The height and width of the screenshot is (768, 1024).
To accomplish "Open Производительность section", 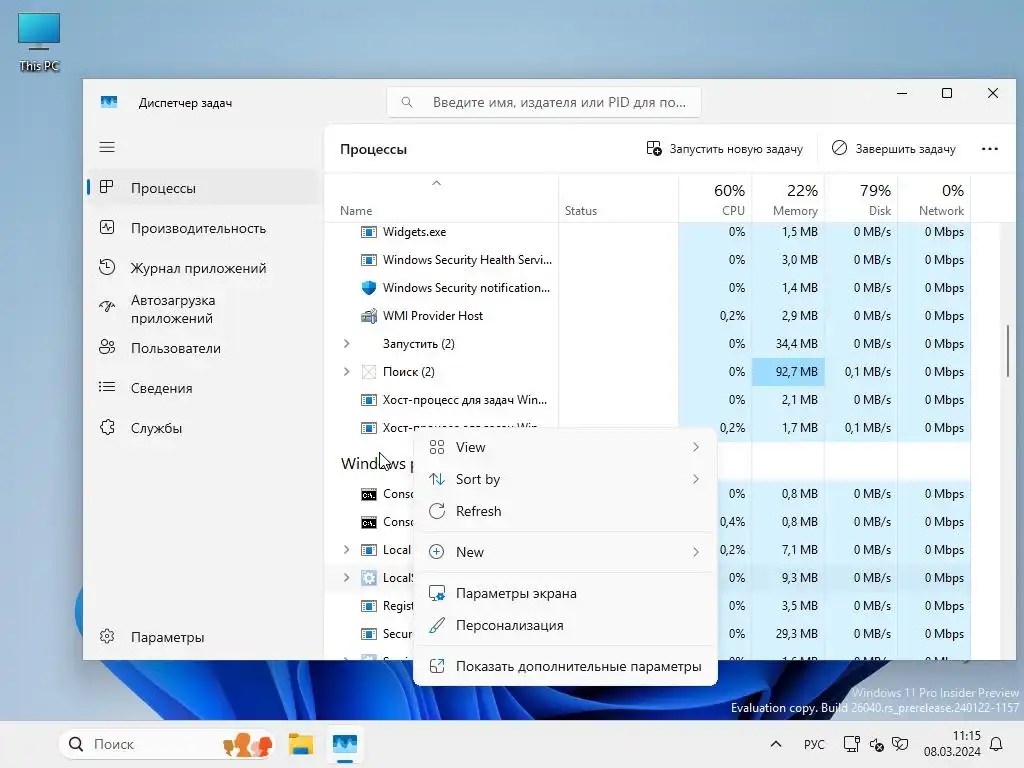I will [x=202, y=228].
